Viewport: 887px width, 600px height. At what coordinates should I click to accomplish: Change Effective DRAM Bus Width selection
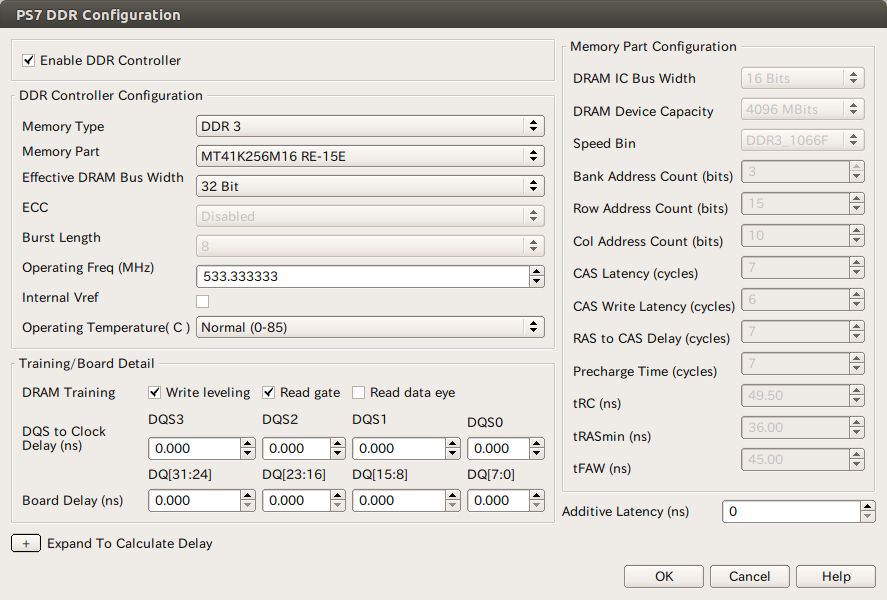(x=370, y=186)
